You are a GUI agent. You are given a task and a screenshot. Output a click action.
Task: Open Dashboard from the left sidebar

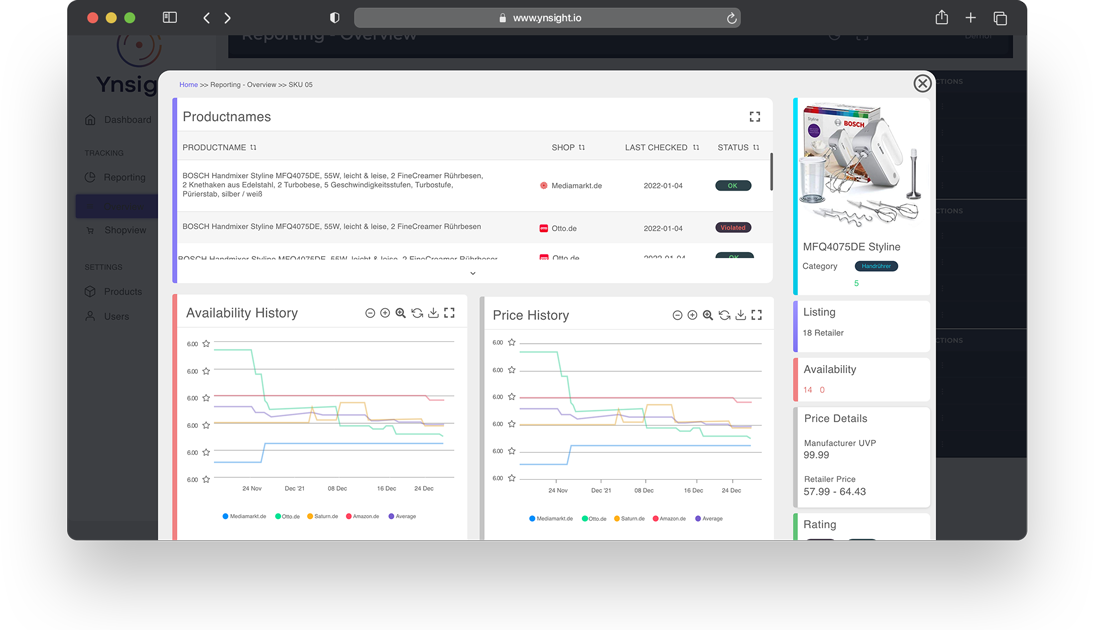[127, 120]
